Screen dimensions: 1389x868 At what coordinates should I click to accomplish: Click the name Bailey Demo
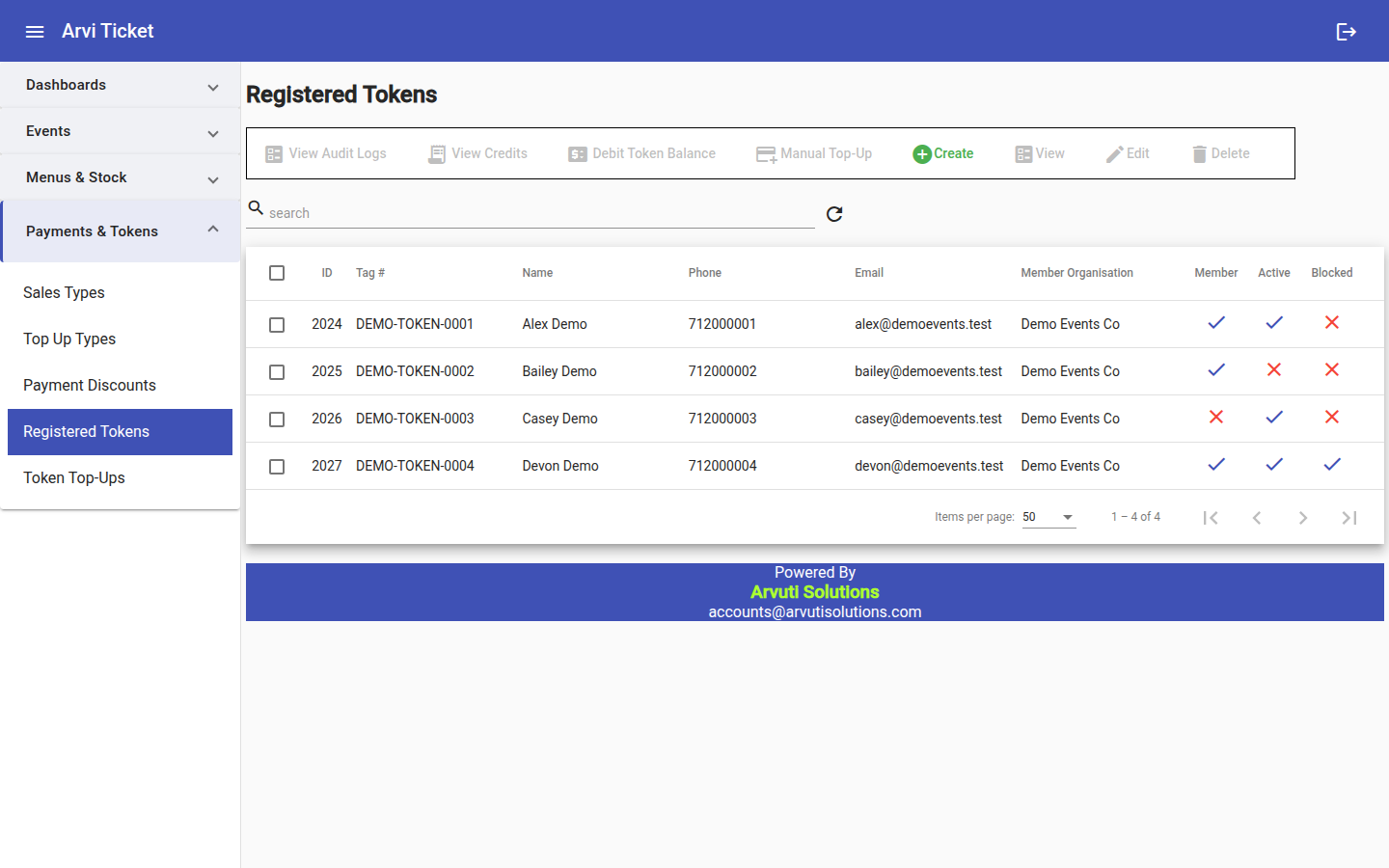tap(559, 371)
